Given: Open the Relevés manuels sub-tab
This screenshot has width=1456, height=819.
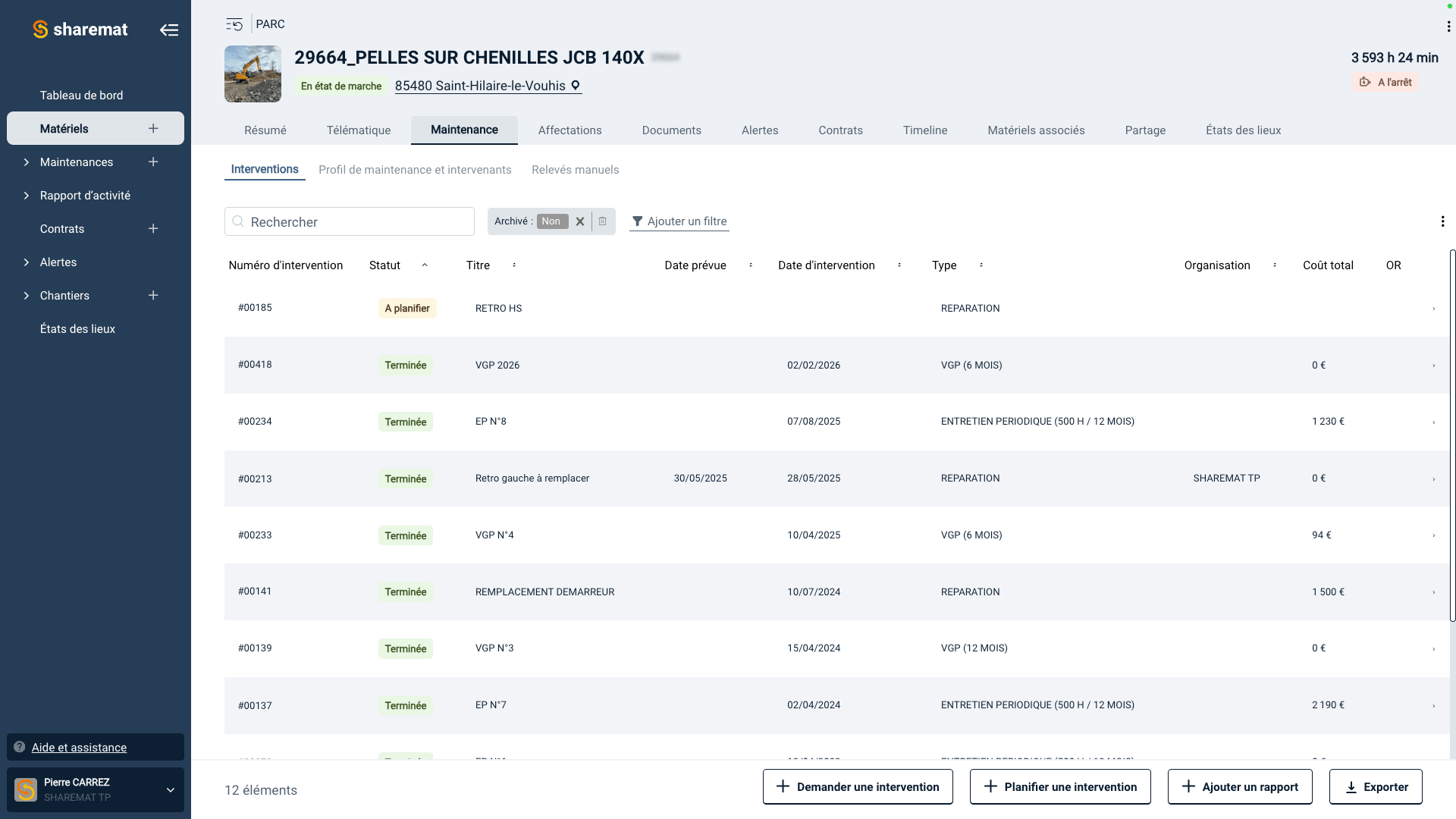Looking at the screenshot, I should [x=575, y=169].
